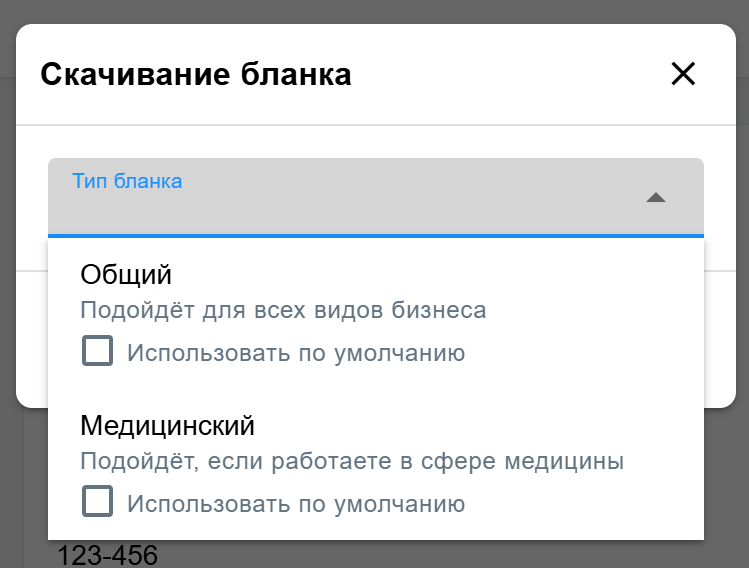Click the Тип бланка select field
Screen dimensions: 749x568
376,197
